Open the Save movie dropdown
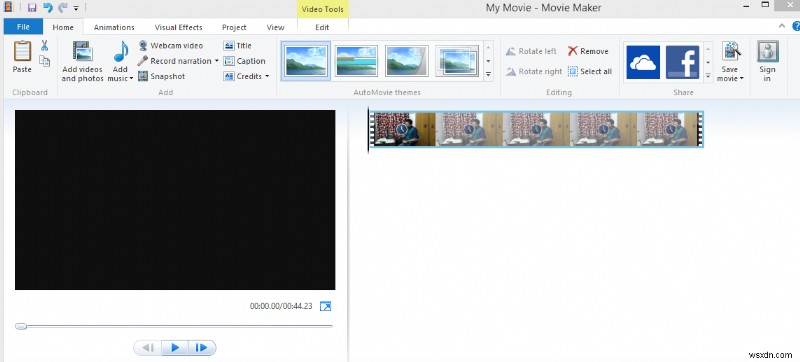The width and height of the screenshot is (800, 362). point(730,74)
